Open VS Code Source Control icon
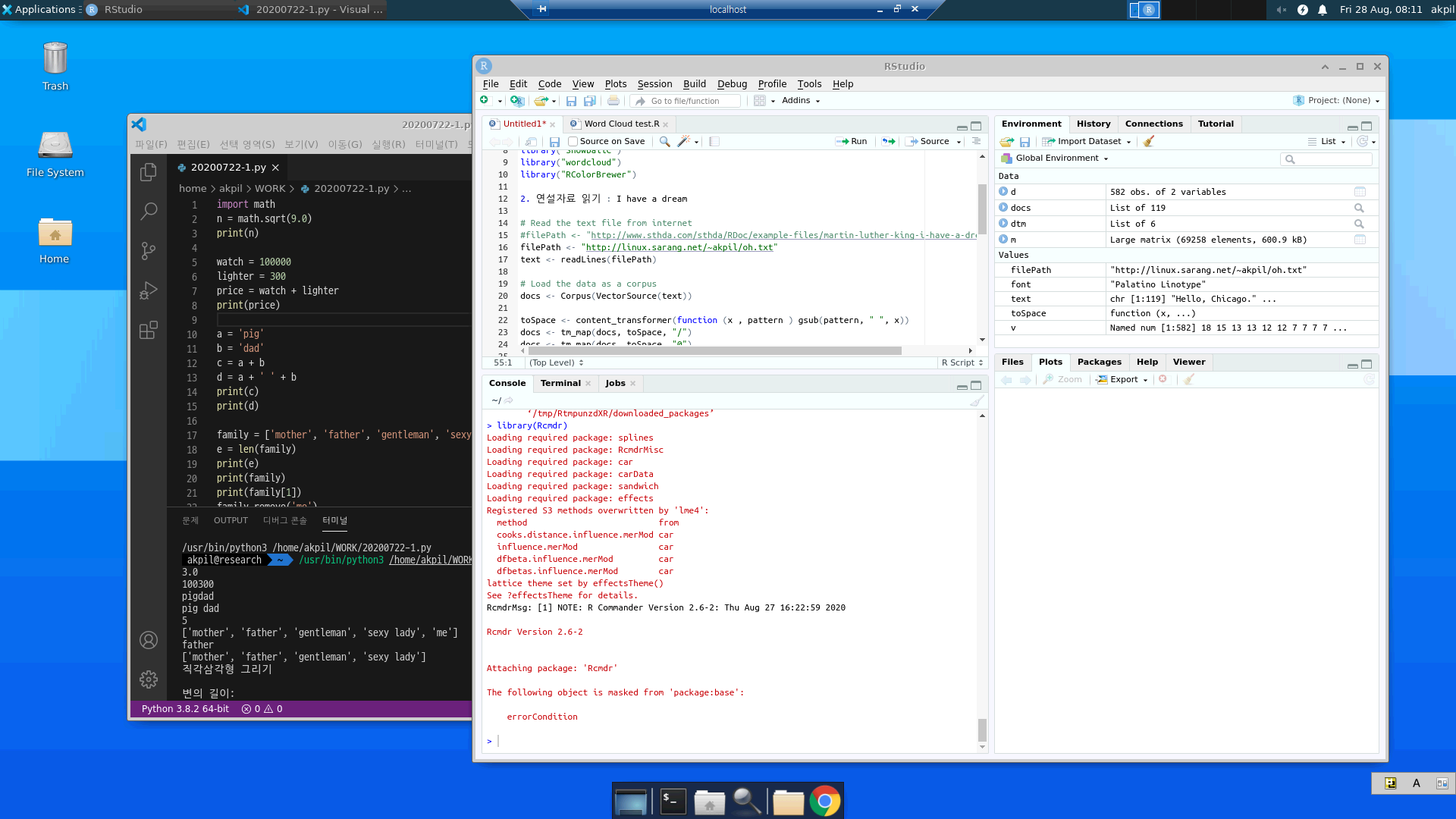1456x819 pixels. coord(149,250)
